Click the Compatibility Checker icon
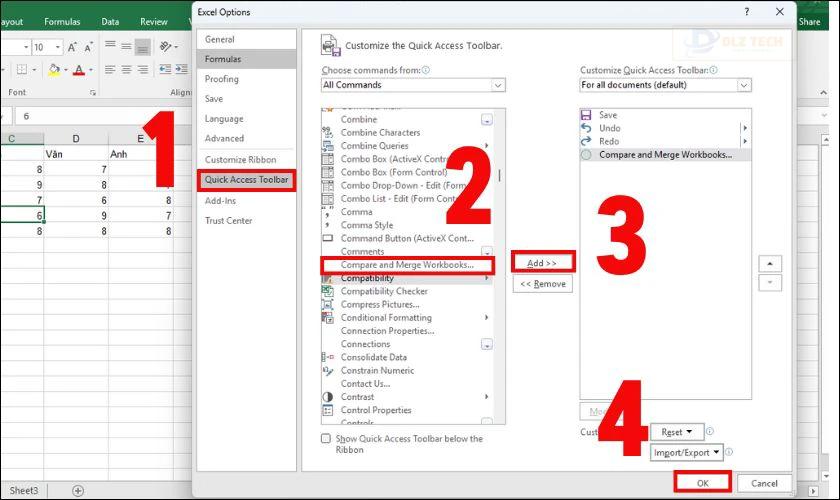The height and width of the screenshot is (500, 840). (x=327, y=291)
